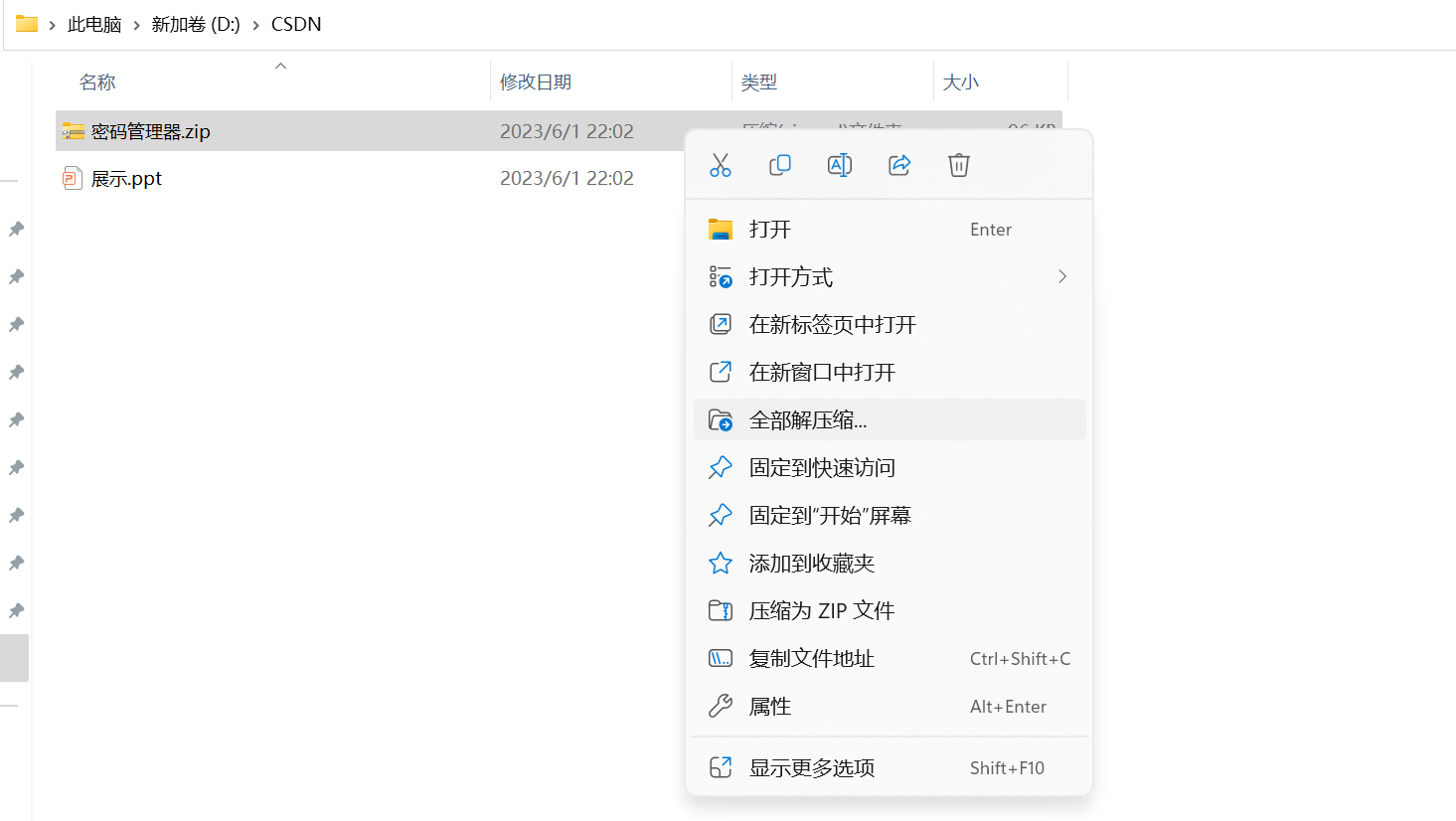
Task: Click the zip folder icon beside 压缩为 ZIP 文件
Action: tap(721, 610)
